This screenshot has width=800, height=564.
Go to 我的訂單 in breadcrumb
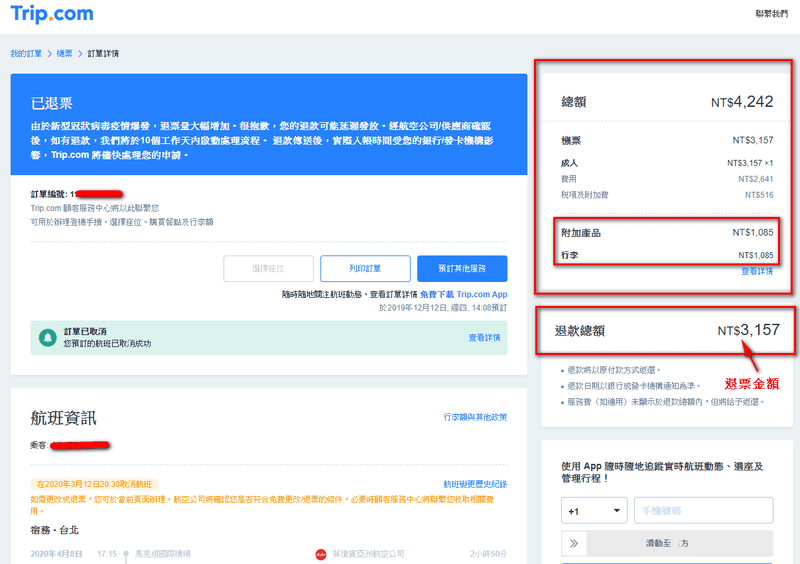(27, 53)
